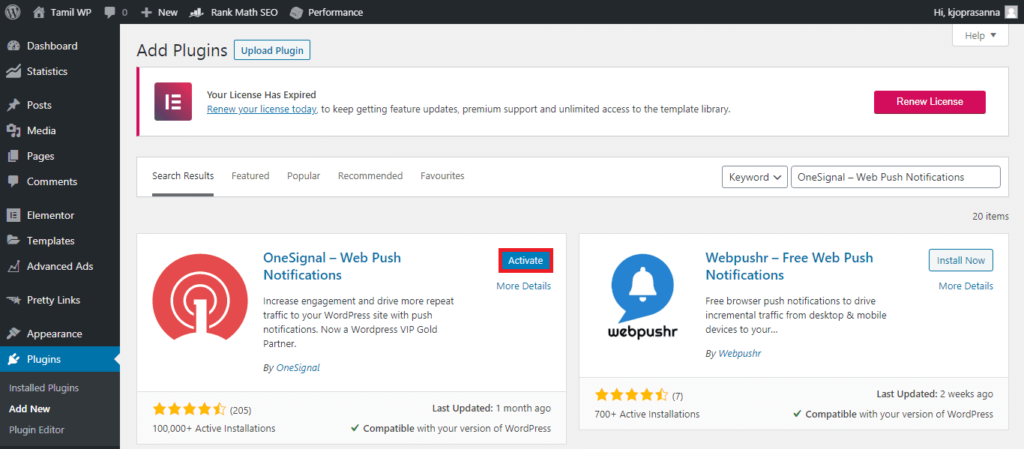Click the OneSignal plugin logo
This screenshot has height=449, width=1024.
point(200,296)
